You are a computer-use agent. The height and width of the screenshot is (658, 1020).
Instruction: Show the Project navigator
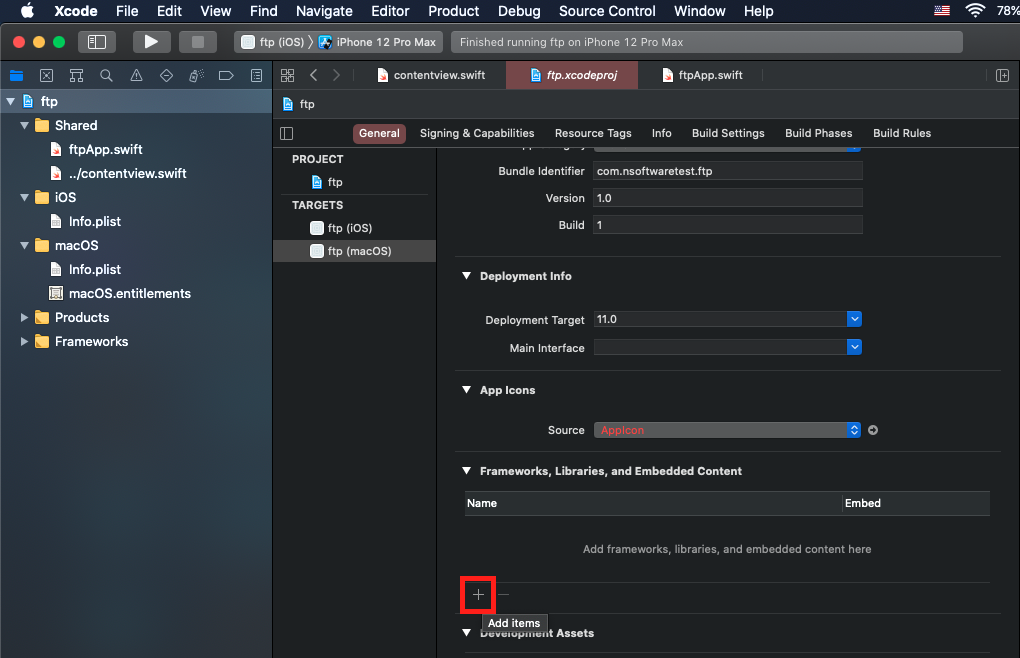point(16,75)
